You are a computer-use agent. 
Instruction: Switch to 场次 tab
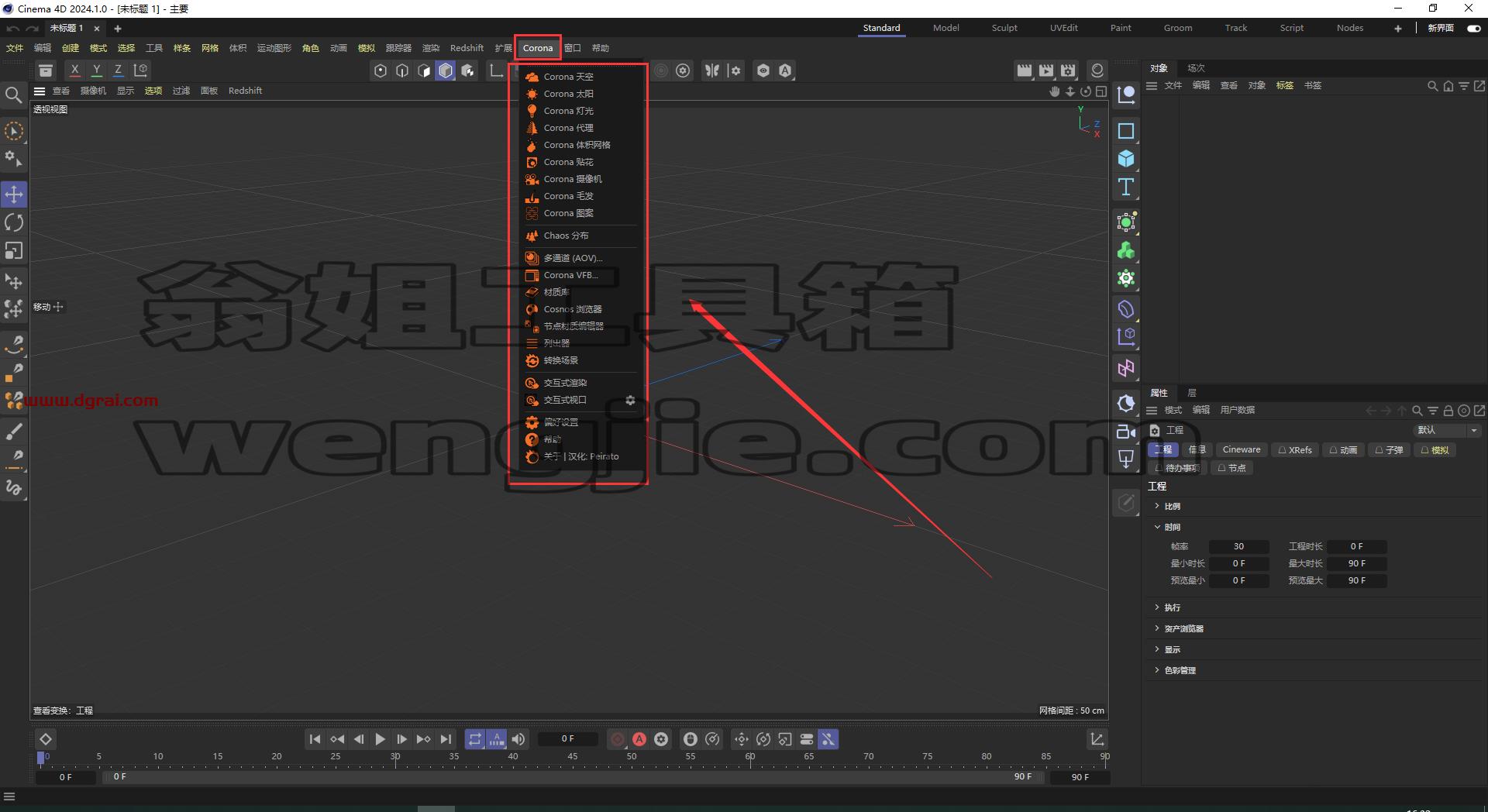(x=1196, y=68)
